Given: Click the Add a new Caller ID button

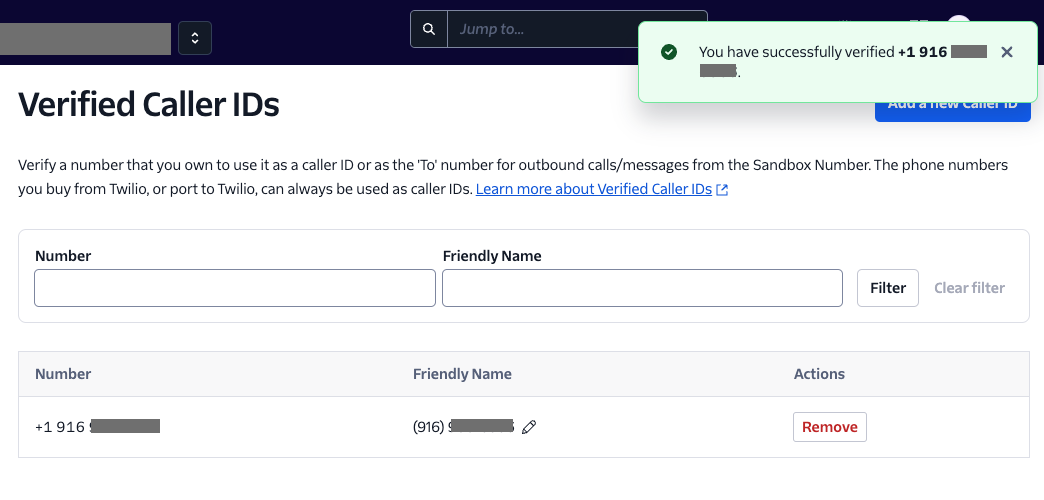Looking at the screenshot, I should (x=952, y=112).
